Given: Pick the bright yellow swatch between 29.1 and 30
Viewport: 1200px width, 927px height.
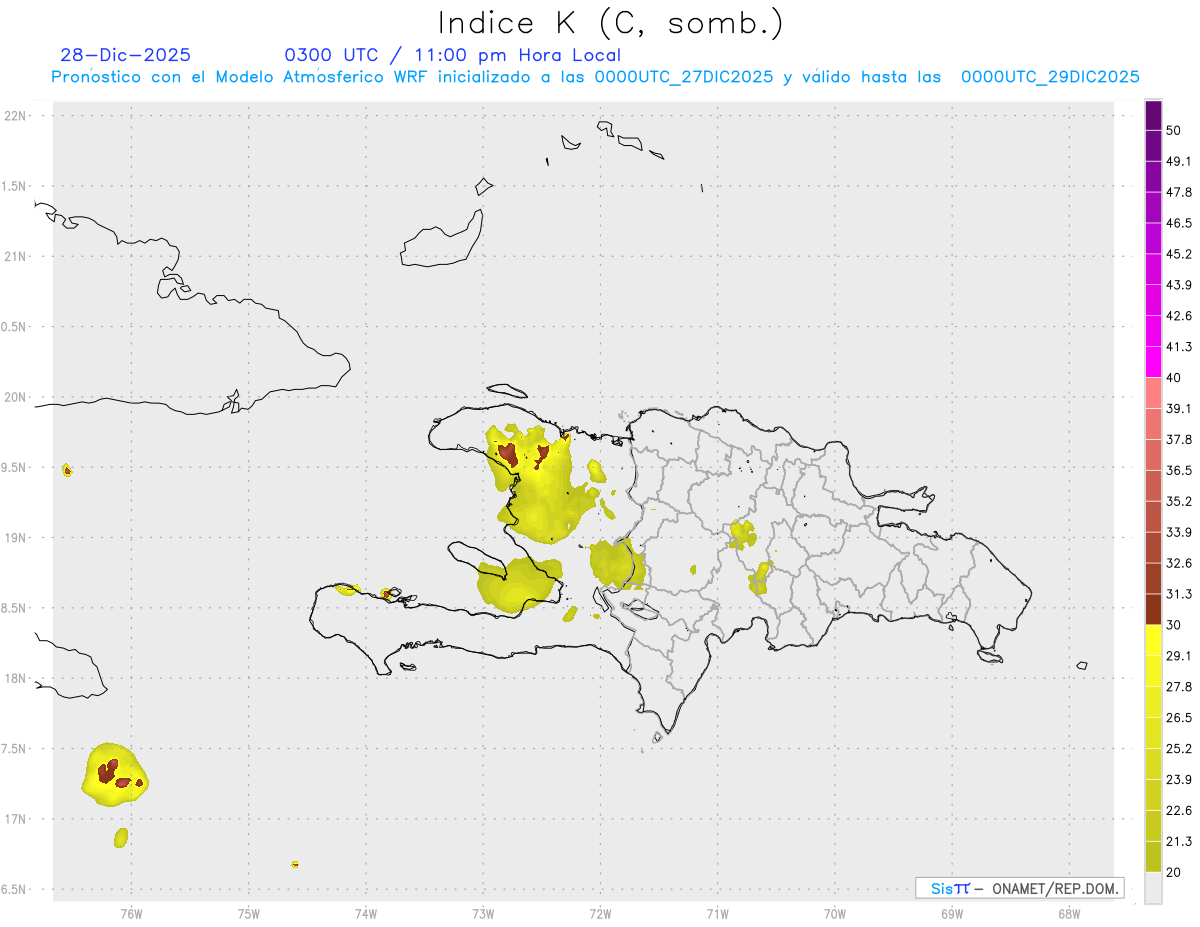Looking at the screenshot, I should 1153,640.
